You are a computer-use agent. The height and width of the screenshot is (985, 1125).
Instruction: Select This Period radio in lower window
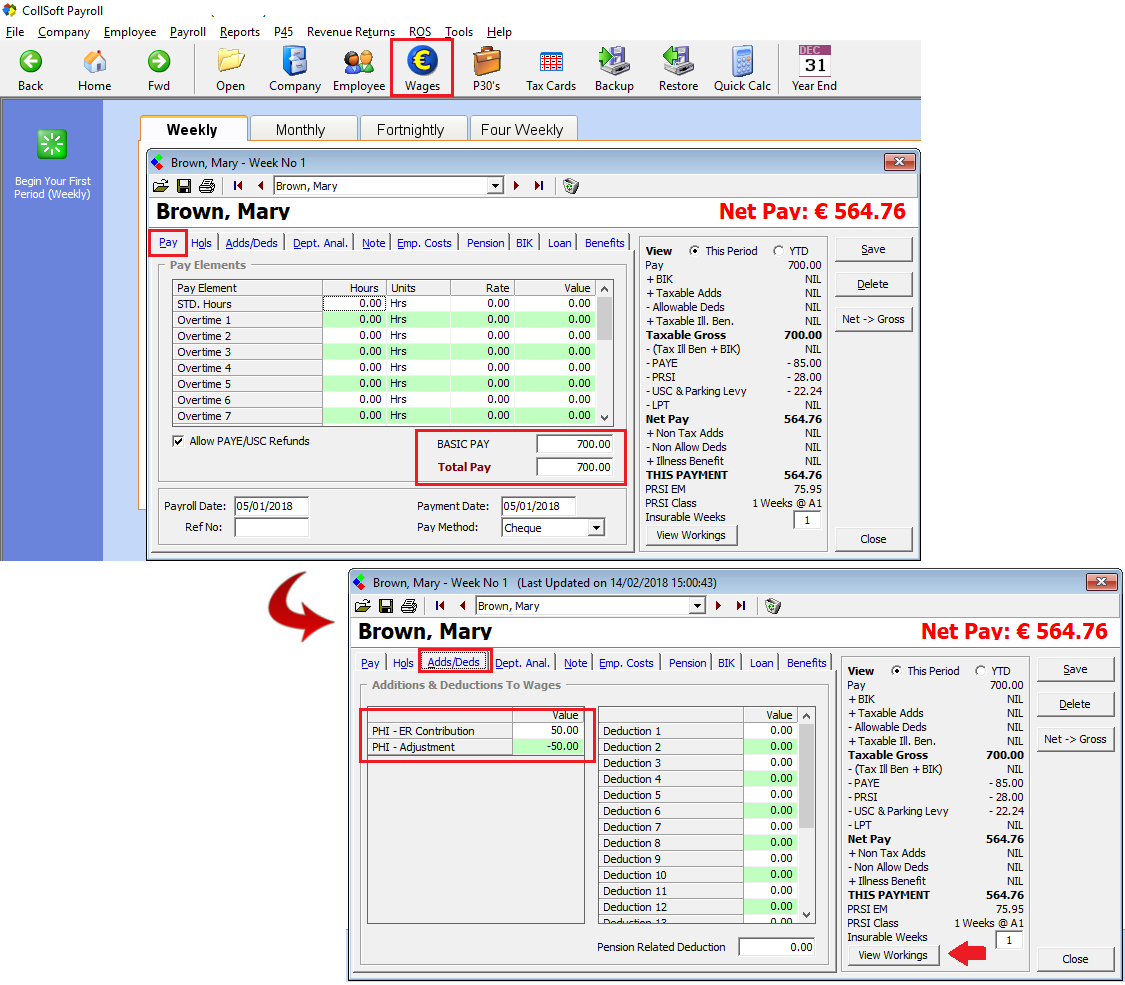[x=896, y=671]
